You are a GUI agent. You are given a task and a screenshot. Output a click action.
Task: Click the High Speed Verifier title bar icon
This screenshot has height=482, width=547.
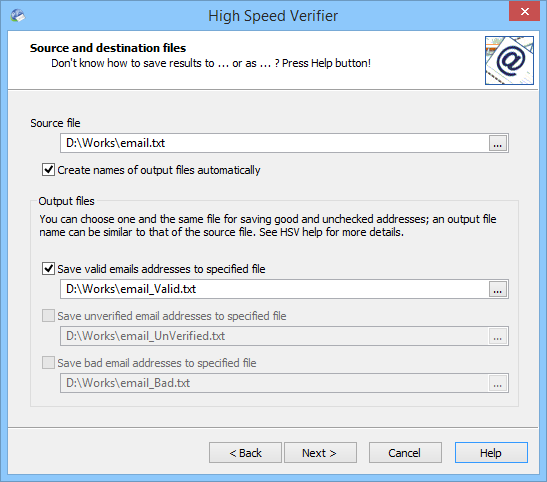pos(17,16)
